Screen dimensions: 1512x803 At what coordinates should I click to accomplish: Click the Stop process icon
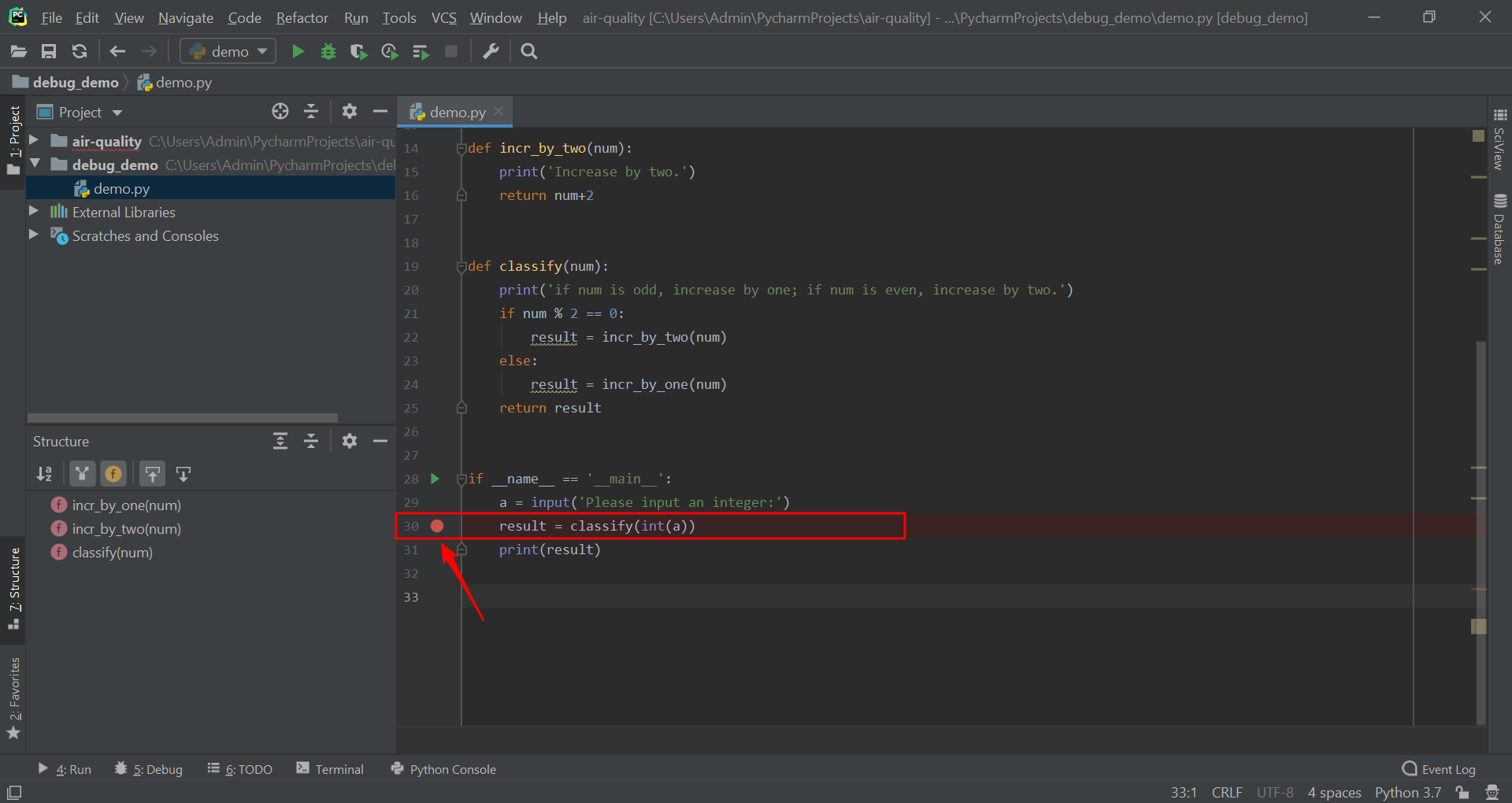tap(451, 50)
